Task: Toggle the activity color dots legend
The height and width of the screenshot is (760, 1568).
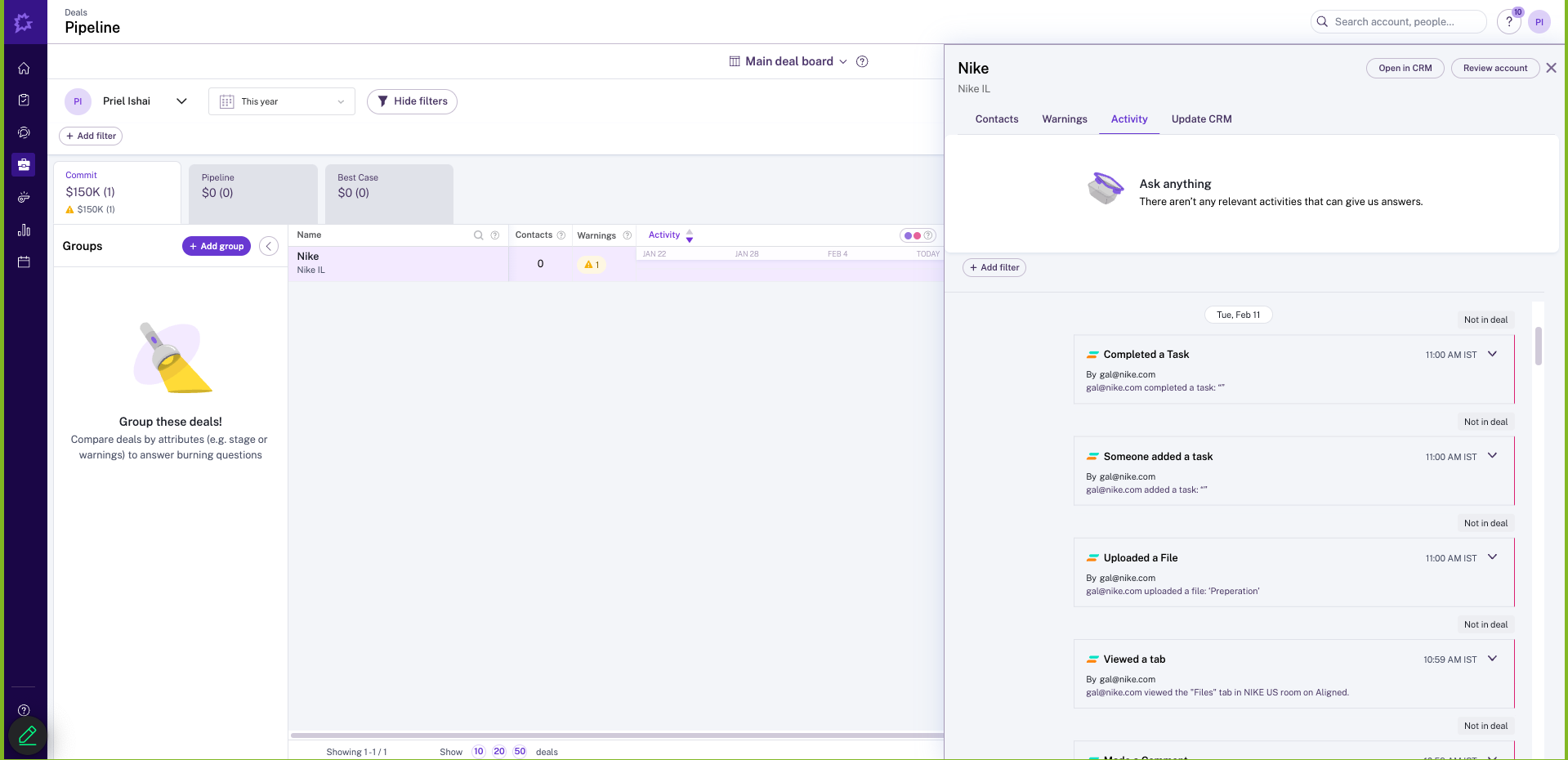Action: point(913,235)
